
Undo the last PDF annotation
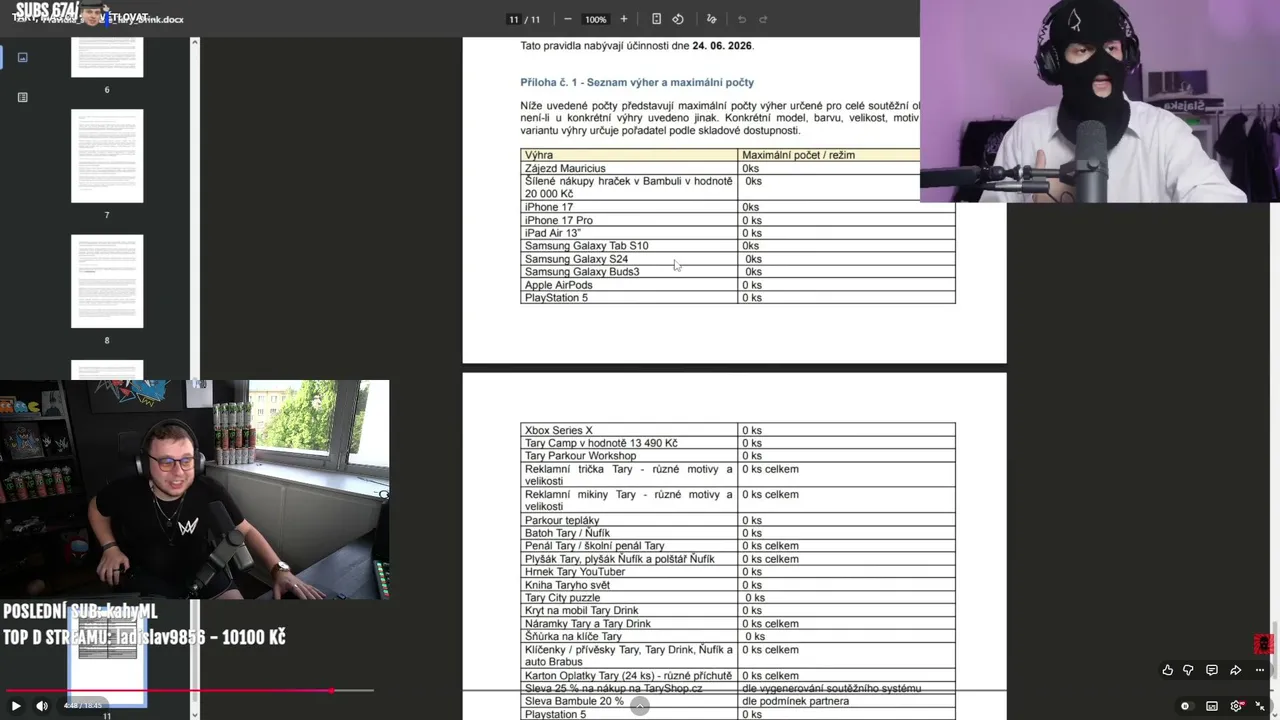pyautogui.click(x=741, y=19)
